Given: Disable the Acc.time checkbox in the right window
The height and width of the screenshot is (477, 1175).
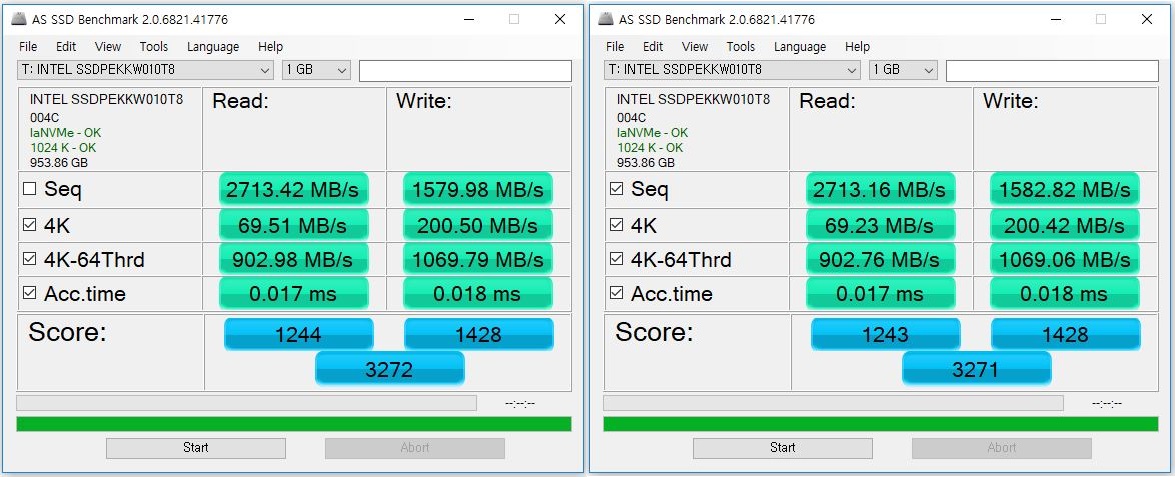Looking at the screenshot, I should (x=616, y=294).
